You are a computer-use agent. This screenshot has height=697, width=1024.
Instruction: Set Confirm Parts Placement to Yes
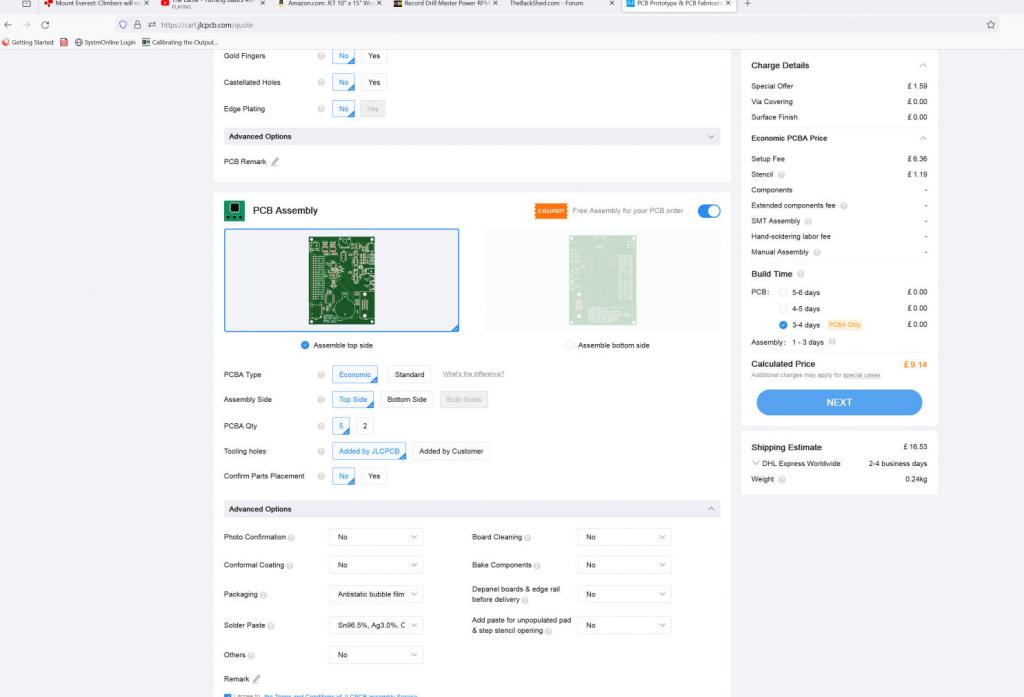click(374, 476)
